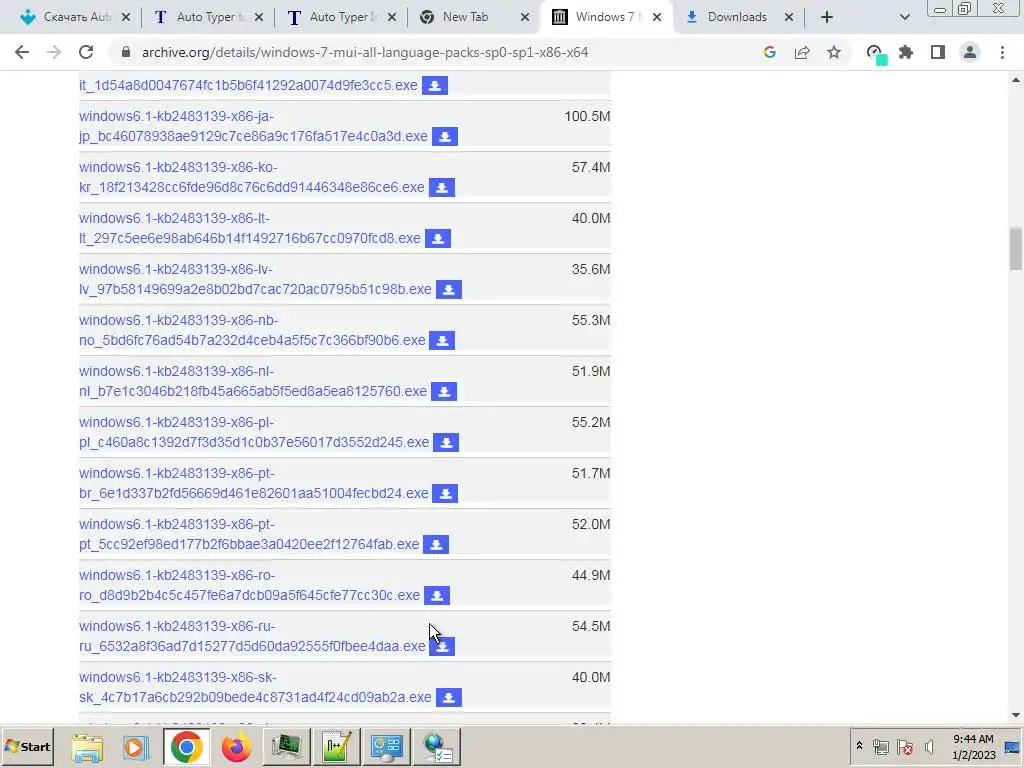Image resolution: width=1024 pixels, height=768 pixels.
Task: Open Chrome three-dot menu
Action: coord(1002,52)
